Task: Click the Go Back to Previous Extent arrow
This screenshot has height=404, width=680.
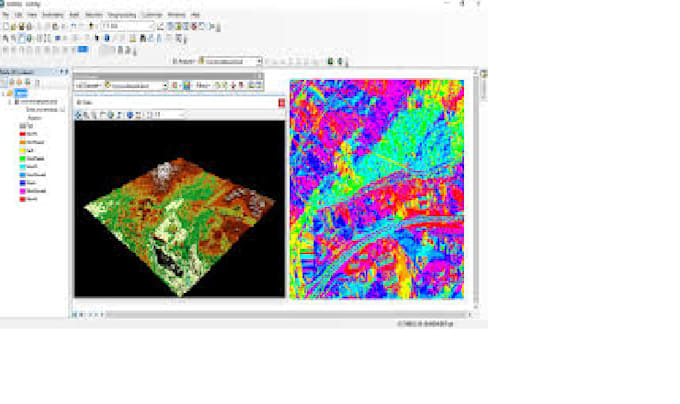Action: pos(57,39)
